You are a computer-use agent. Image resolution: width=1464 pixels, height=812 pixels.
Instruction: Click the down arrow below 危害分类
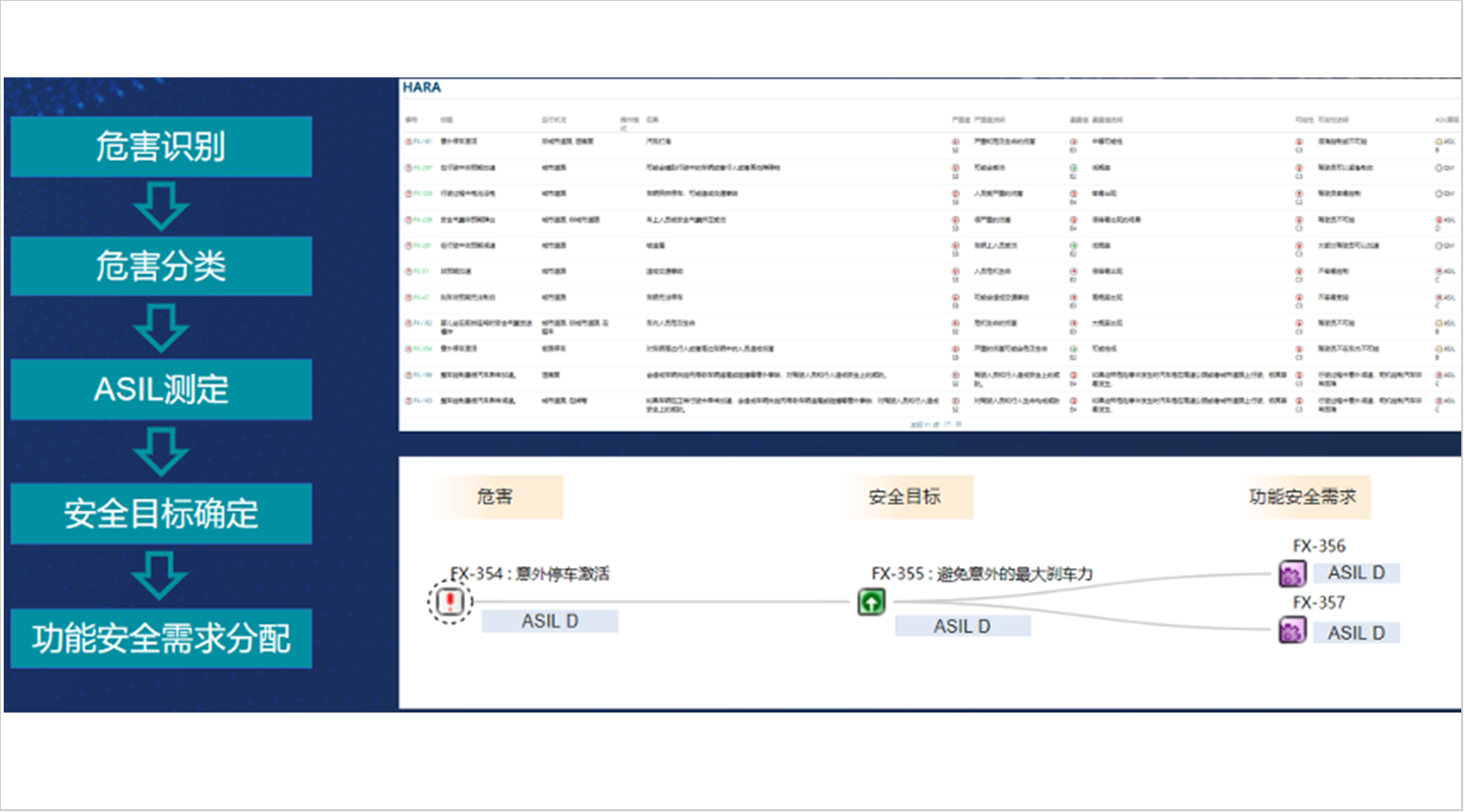click(161, 327)
